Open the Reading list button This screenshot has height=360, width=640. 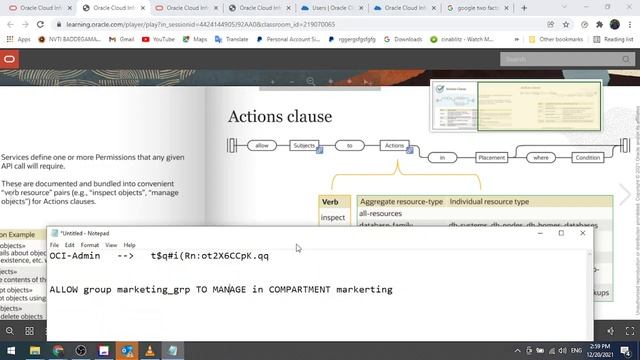click(x=613, y=39)
